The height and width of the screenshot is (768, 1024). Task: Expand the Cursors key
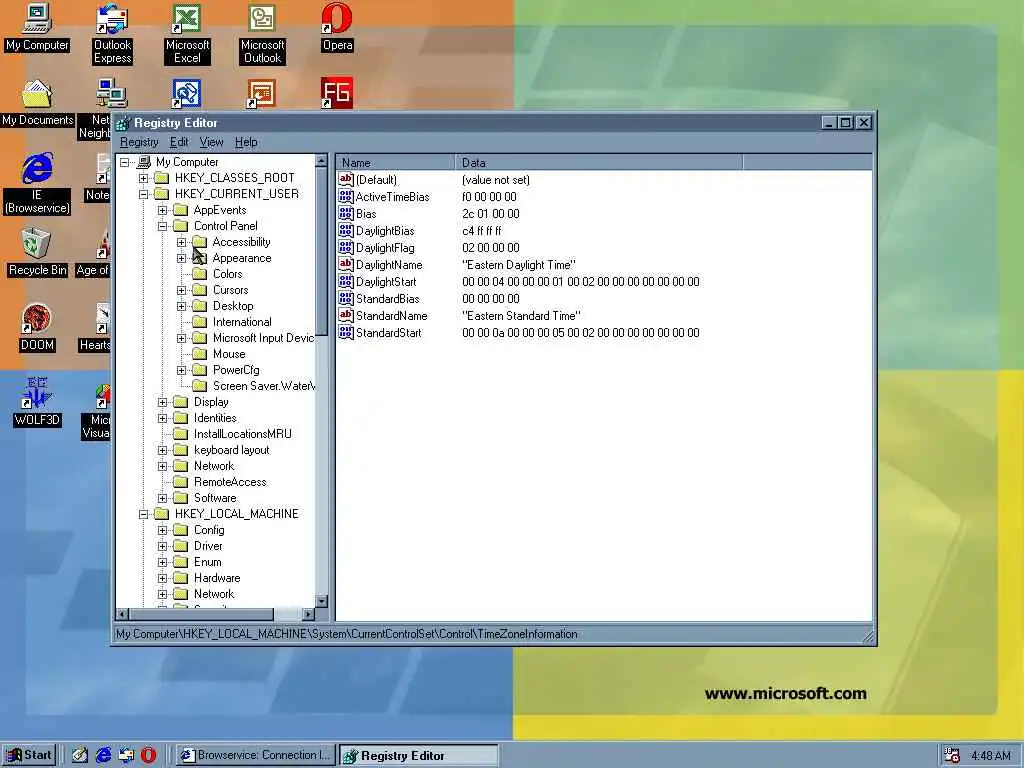click(182, 290)
